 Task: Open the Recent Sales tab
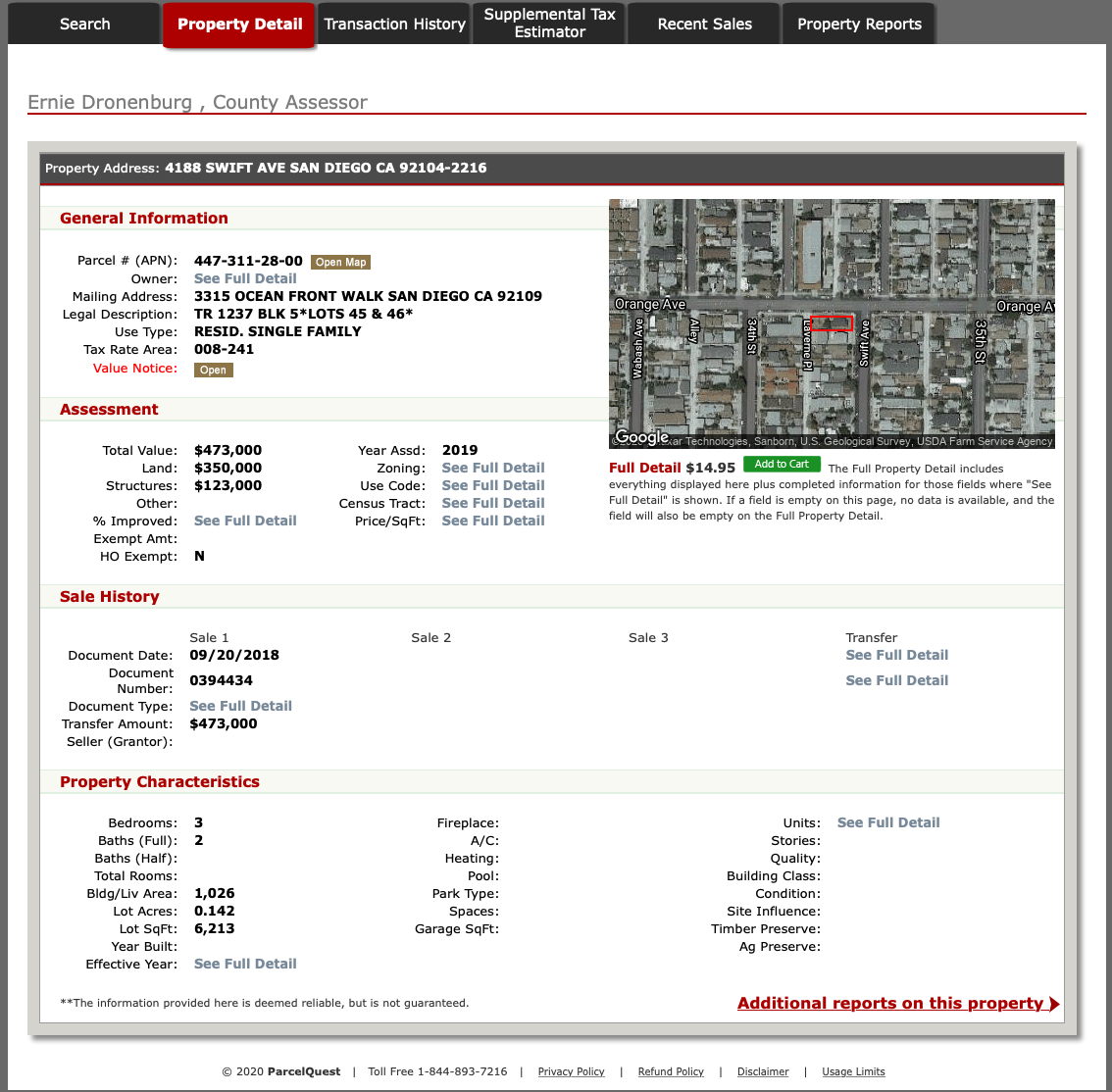tap(703, 23)
